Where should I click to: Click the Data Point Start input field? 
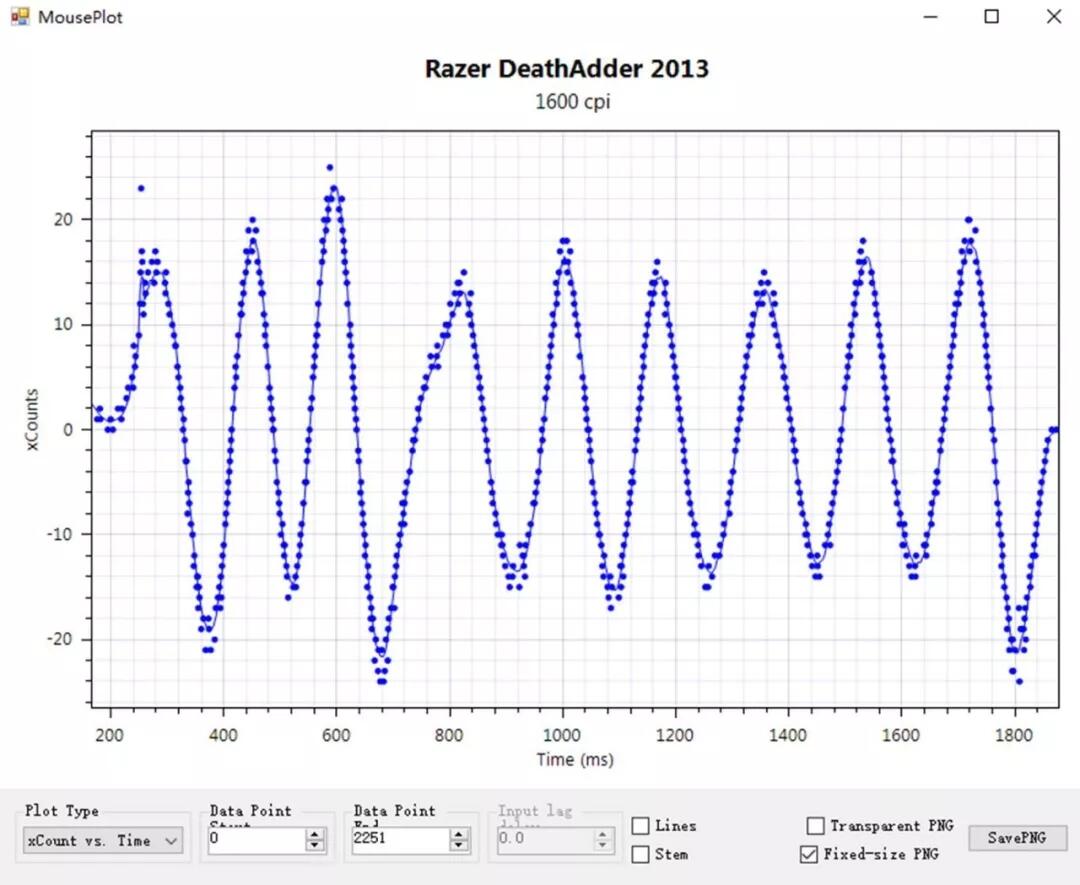[x=257, y=839]
